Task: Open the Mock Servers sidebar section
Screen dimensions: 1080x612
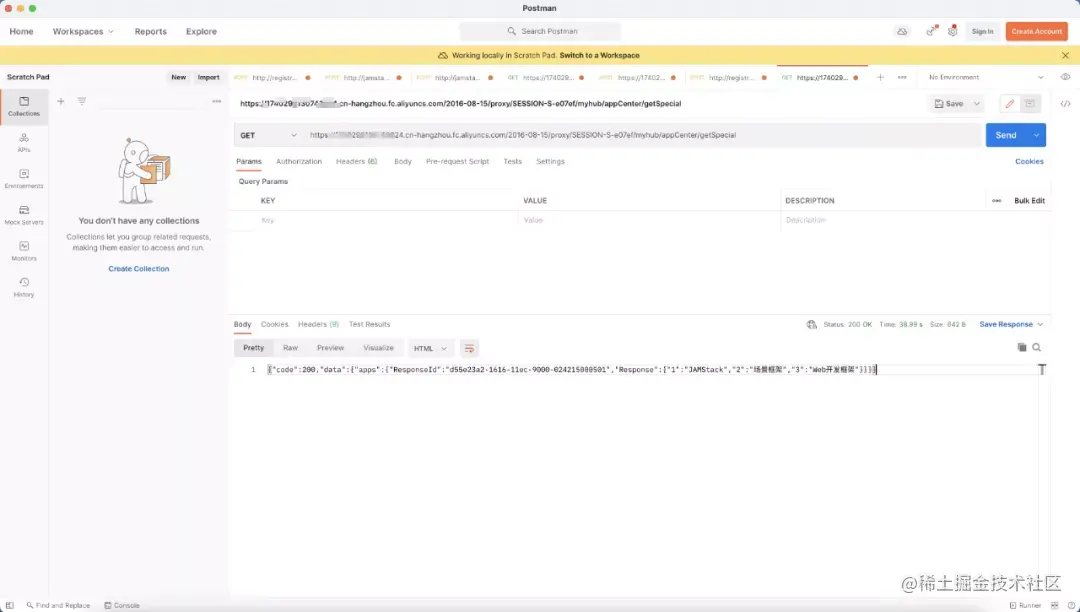Action: pyautogui.click(x=24, y=215)
